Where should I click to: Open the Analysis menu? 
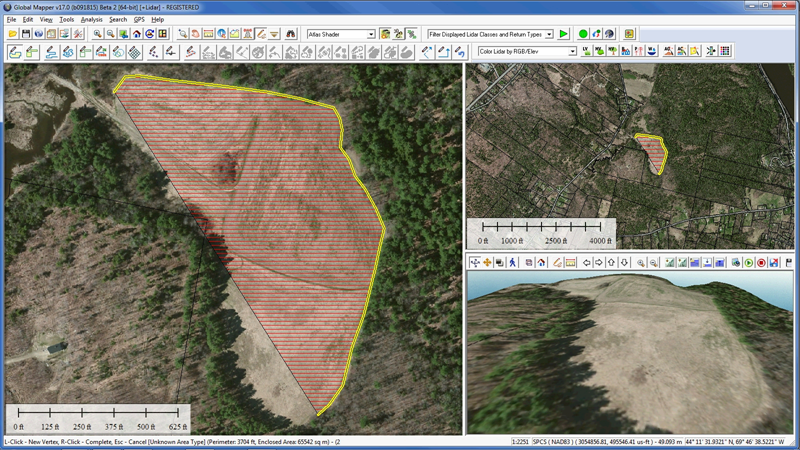point(91,19)
